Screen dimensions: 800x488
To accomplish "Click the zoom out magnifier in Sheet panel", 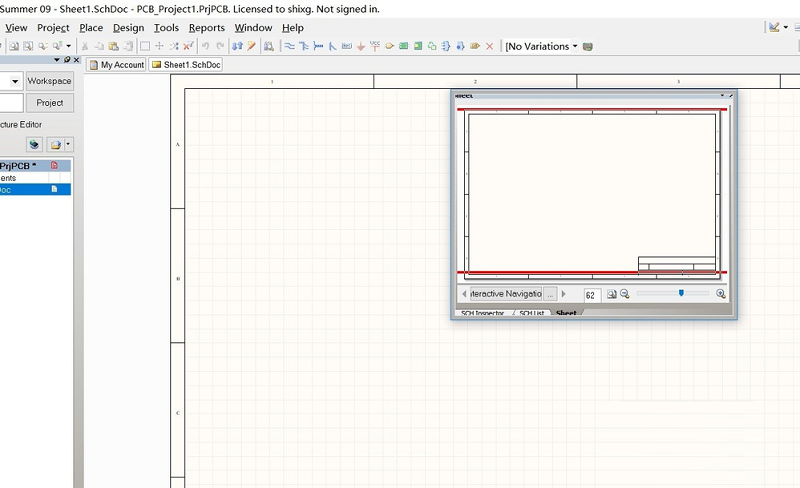I will click(625, 294).
